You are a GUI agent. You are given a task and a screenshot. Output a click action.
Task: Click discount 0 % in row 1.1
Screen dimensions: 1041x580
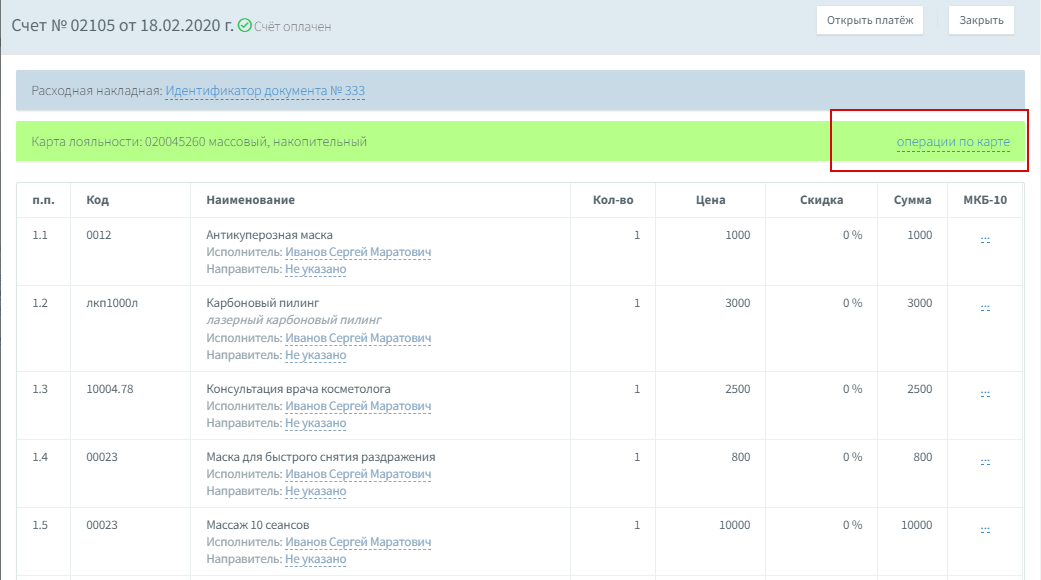852,235
